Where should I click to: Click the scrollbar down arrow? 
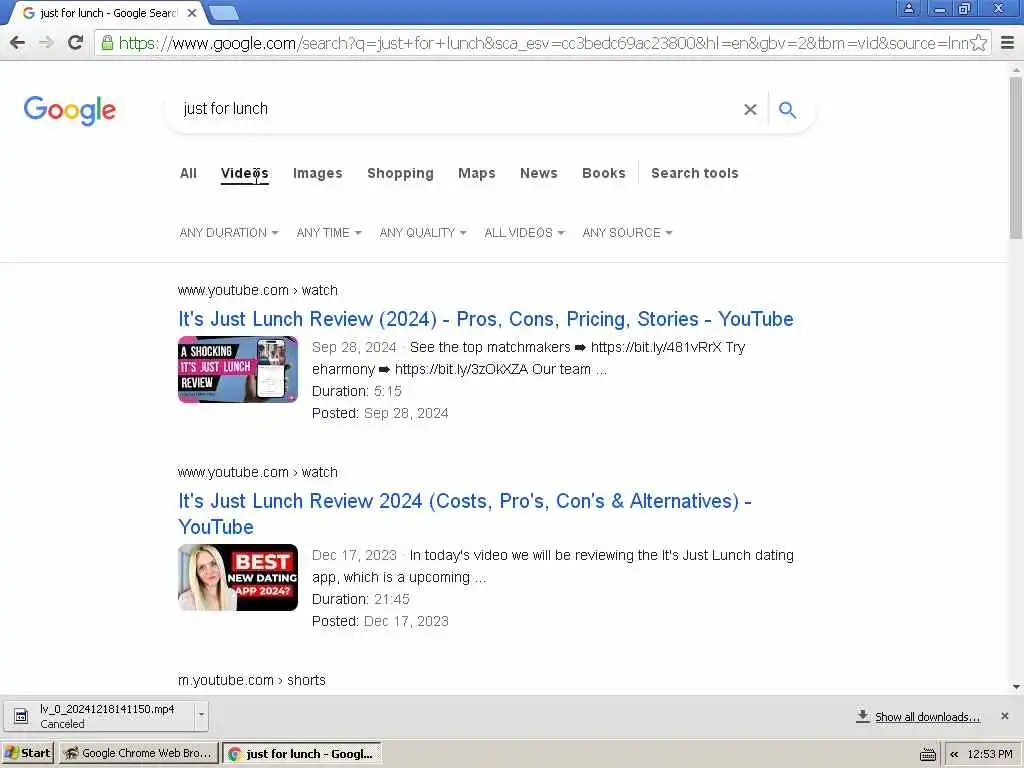click(1016, 686)
